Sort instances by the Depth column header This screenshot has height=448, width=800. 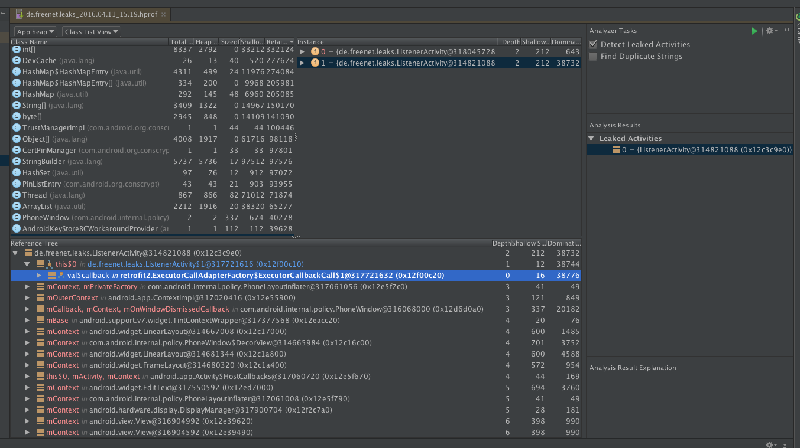509,42
